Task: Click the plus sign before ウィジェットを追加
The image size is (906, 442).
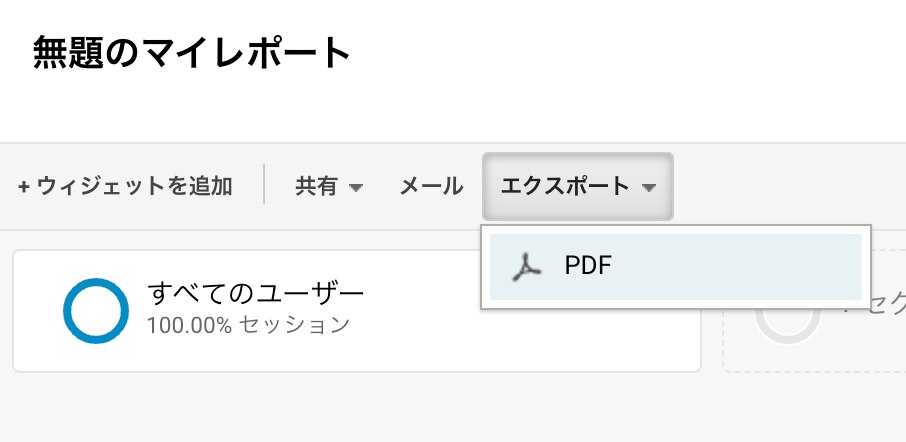Action: click(x=24, y=187)
